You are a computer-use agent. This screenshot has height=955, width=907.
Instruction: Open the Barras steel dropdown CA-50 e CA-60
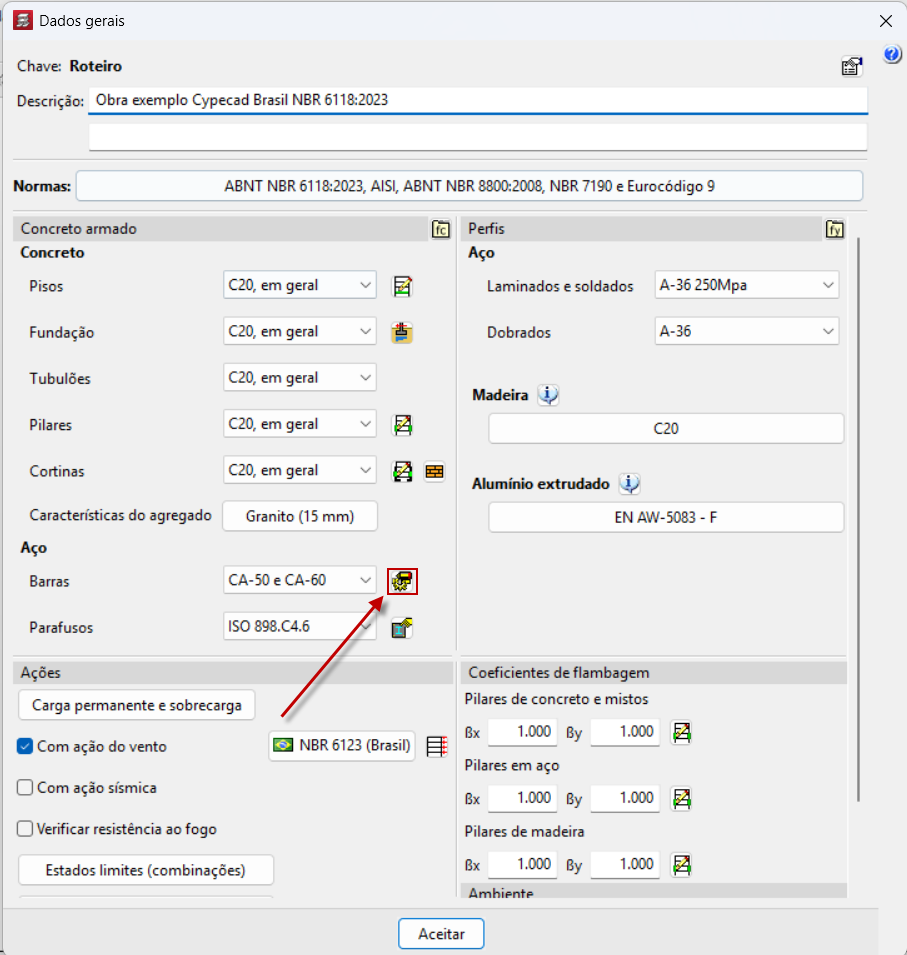click(x=300, y=580)
